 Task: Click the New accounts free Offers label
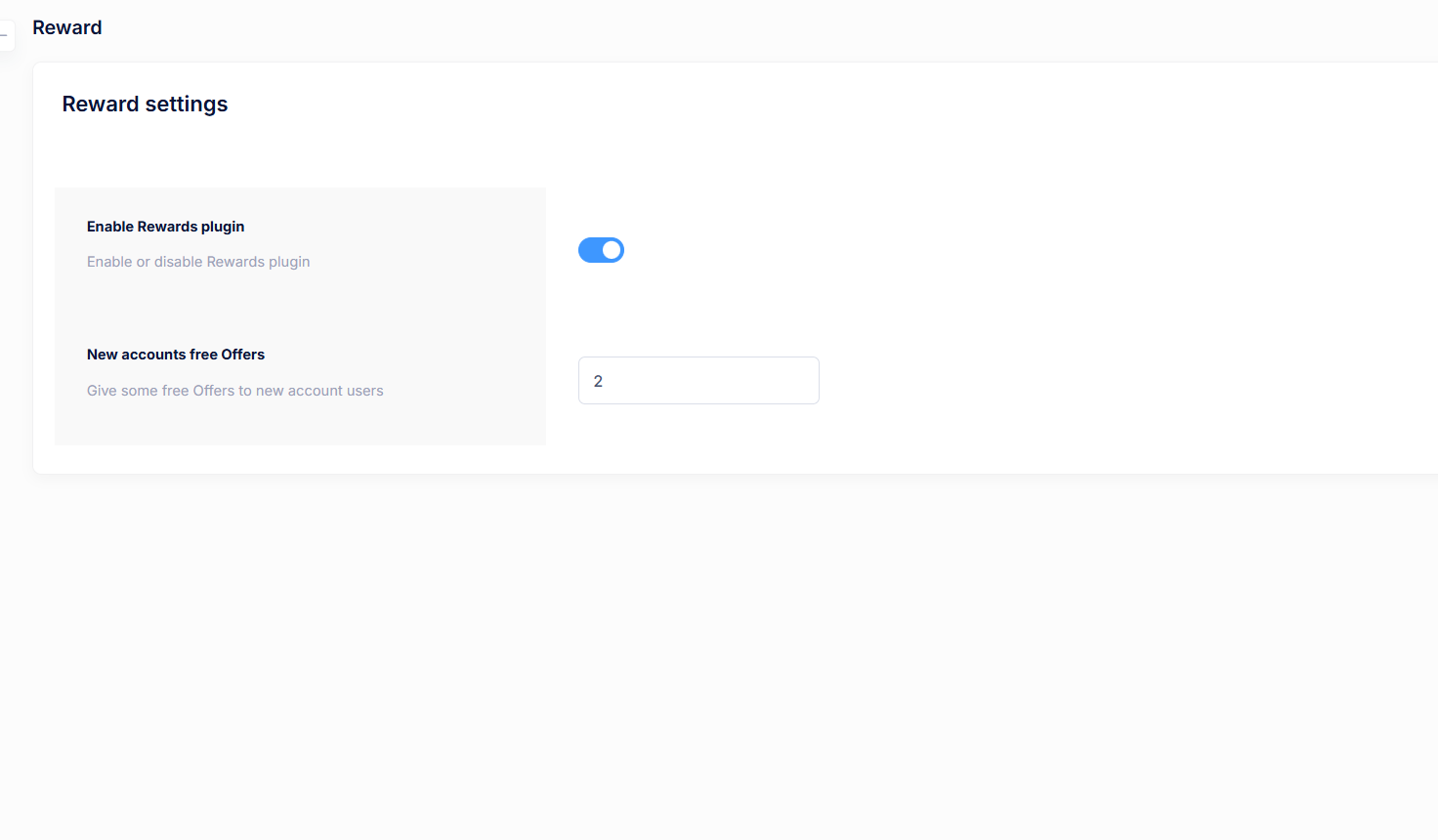tap(176, 354)
